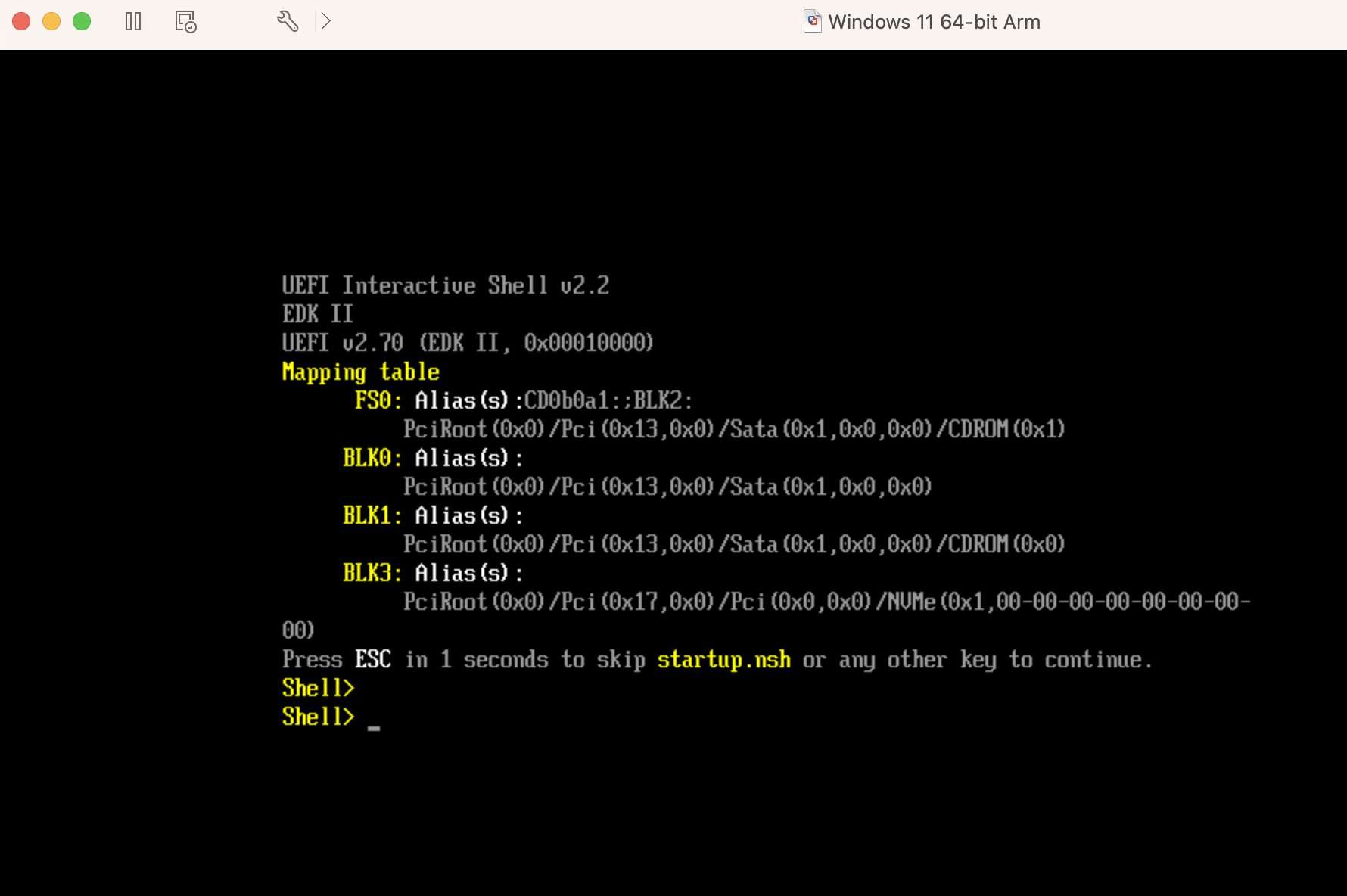
Task: Click the BLK1: mapping label
Action: tap(372, 515)
